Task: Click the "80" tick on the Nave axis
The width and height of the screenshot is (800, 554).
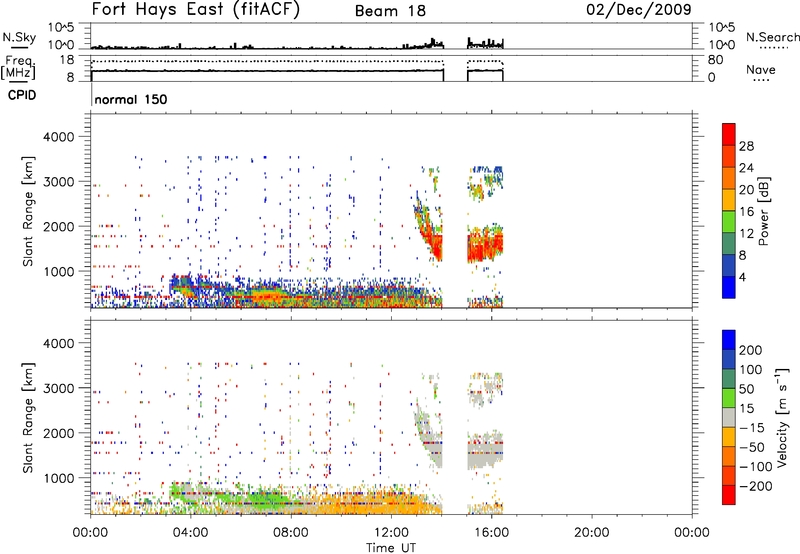Action: click(x=715, y=60)
